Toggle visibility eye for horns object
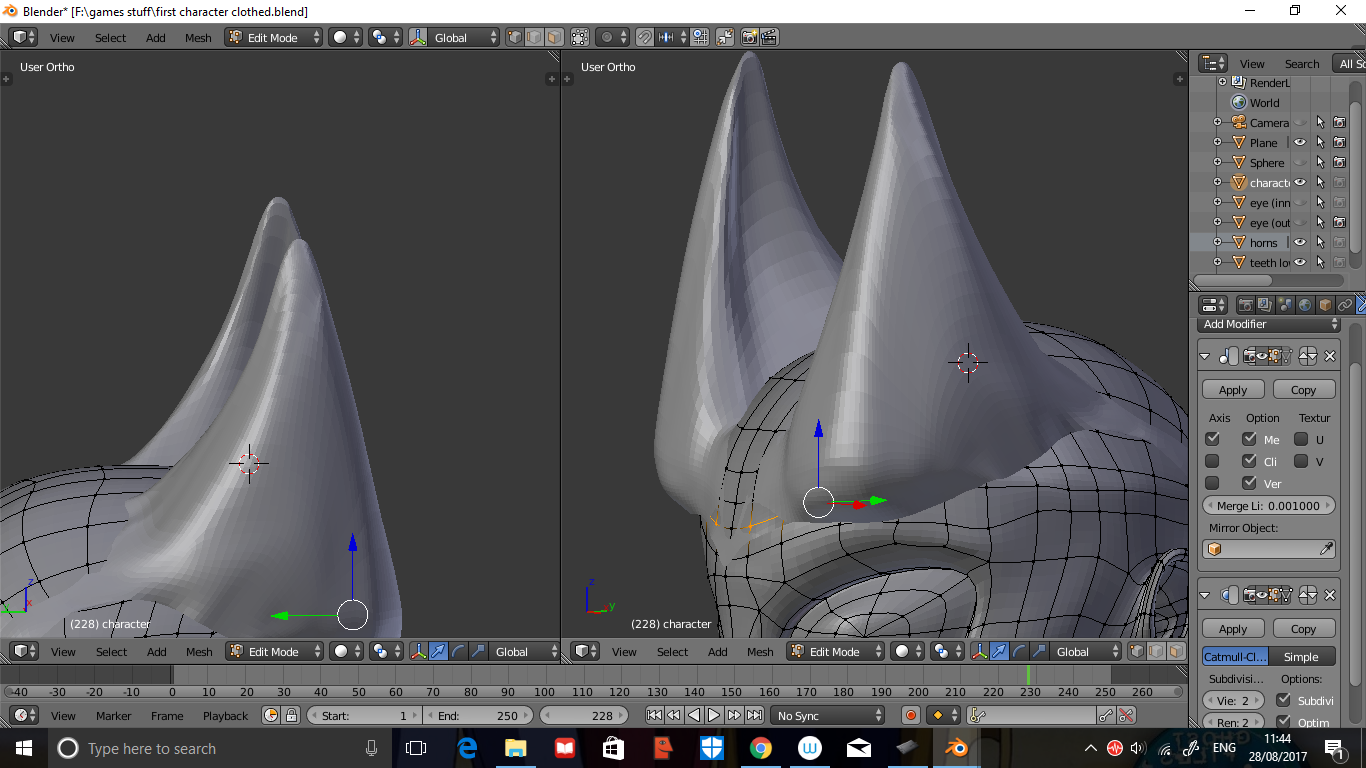 click(x=1300, y=242)
